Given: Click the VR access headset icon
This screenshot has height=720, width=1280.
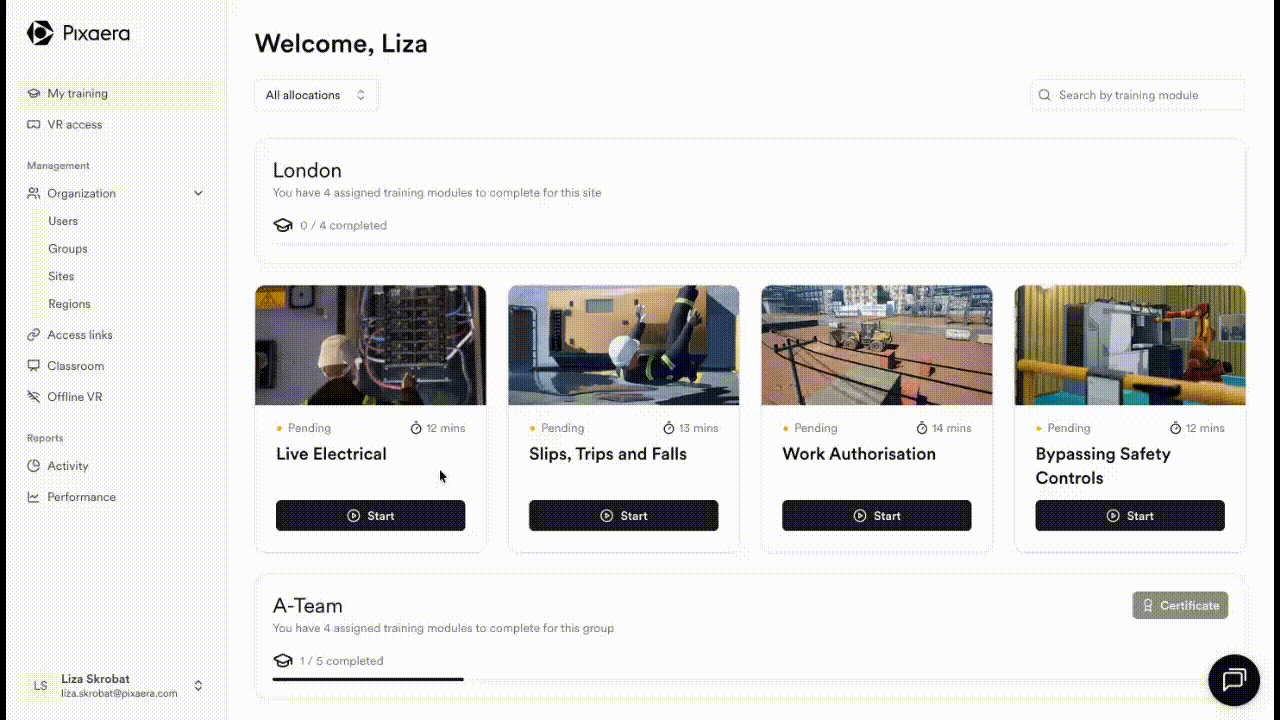Looking at the screenshot, I should pyautogui.click(x=34, y=125).
